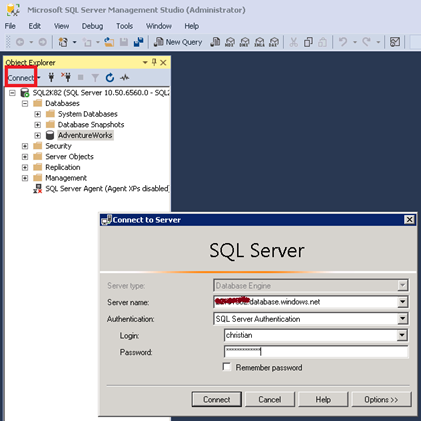Viewport: 421px width, 421px height.
Task: Open the View menu
Action: 61,26
